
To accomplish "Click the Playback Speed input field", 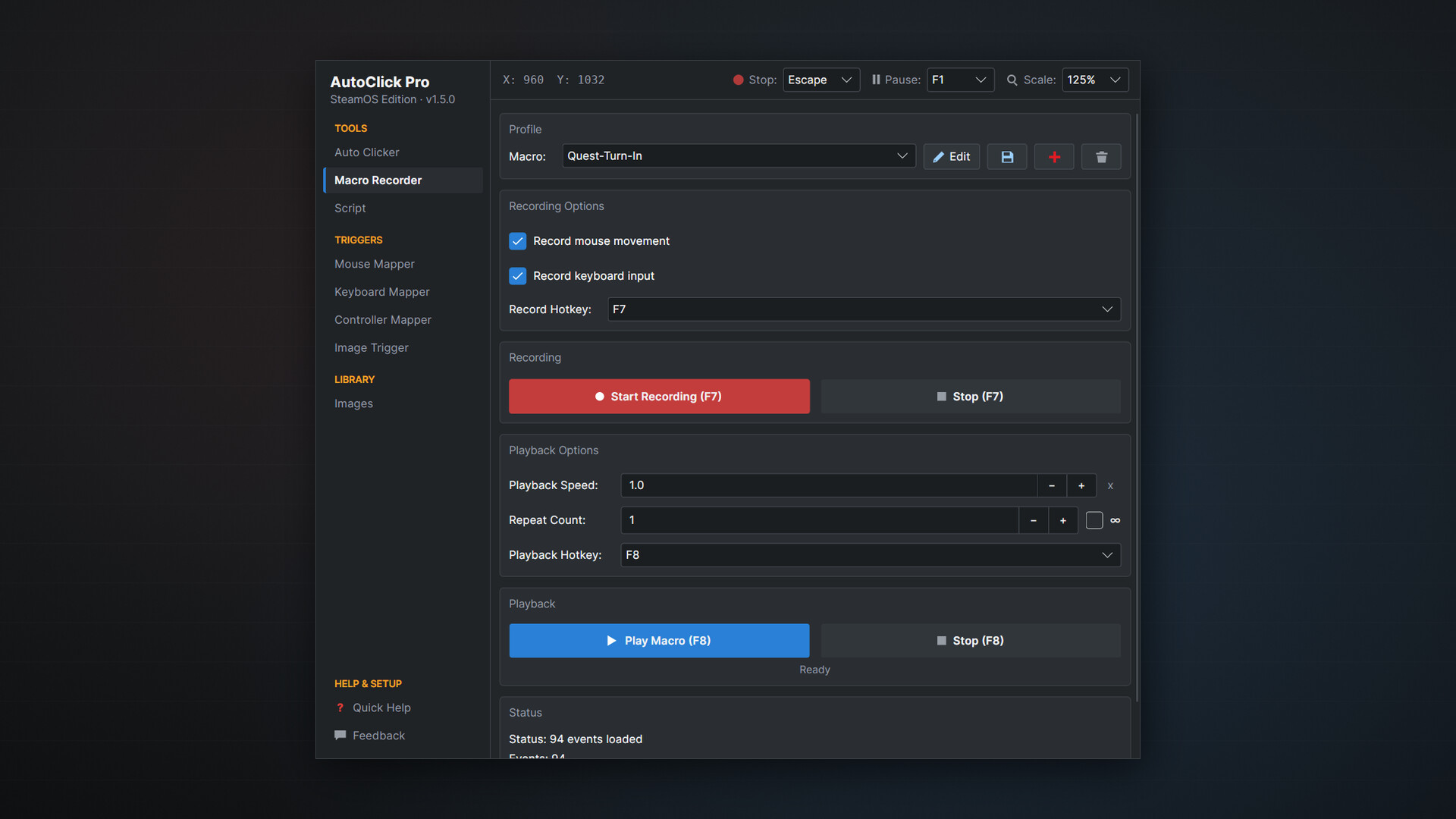I will [x=829, y=485].
